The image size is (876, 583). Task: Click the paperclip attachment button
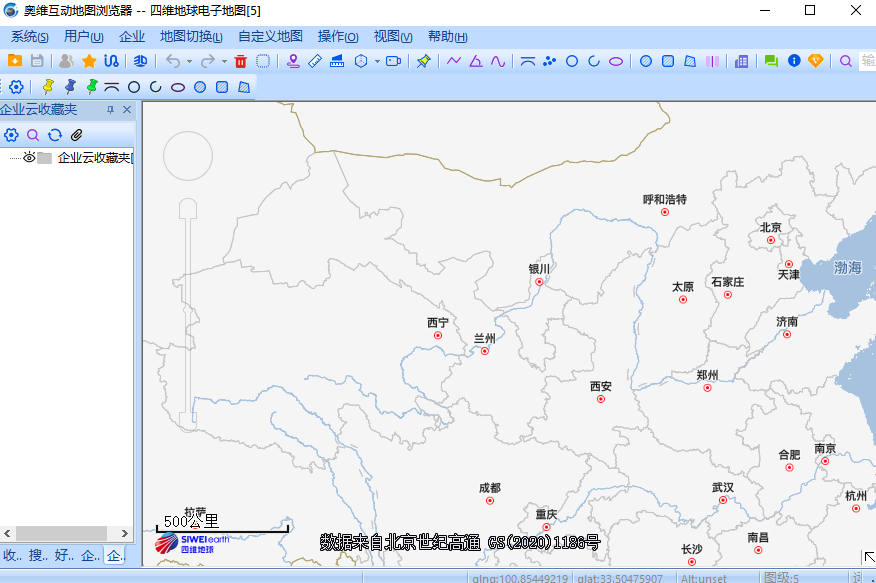coord(76,134)
